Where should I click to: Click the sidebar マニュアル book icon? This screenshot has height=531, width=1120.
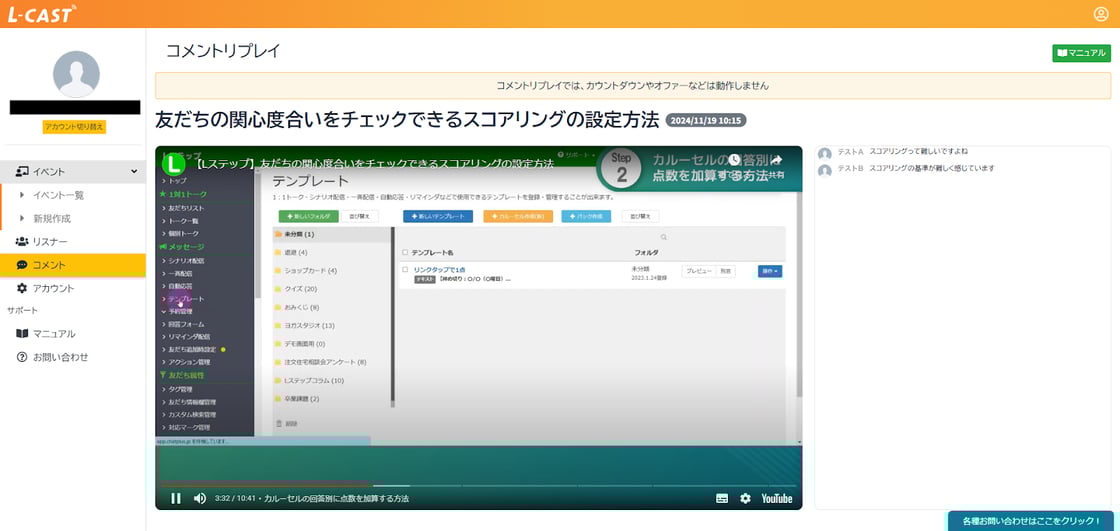tap(22, 334)
